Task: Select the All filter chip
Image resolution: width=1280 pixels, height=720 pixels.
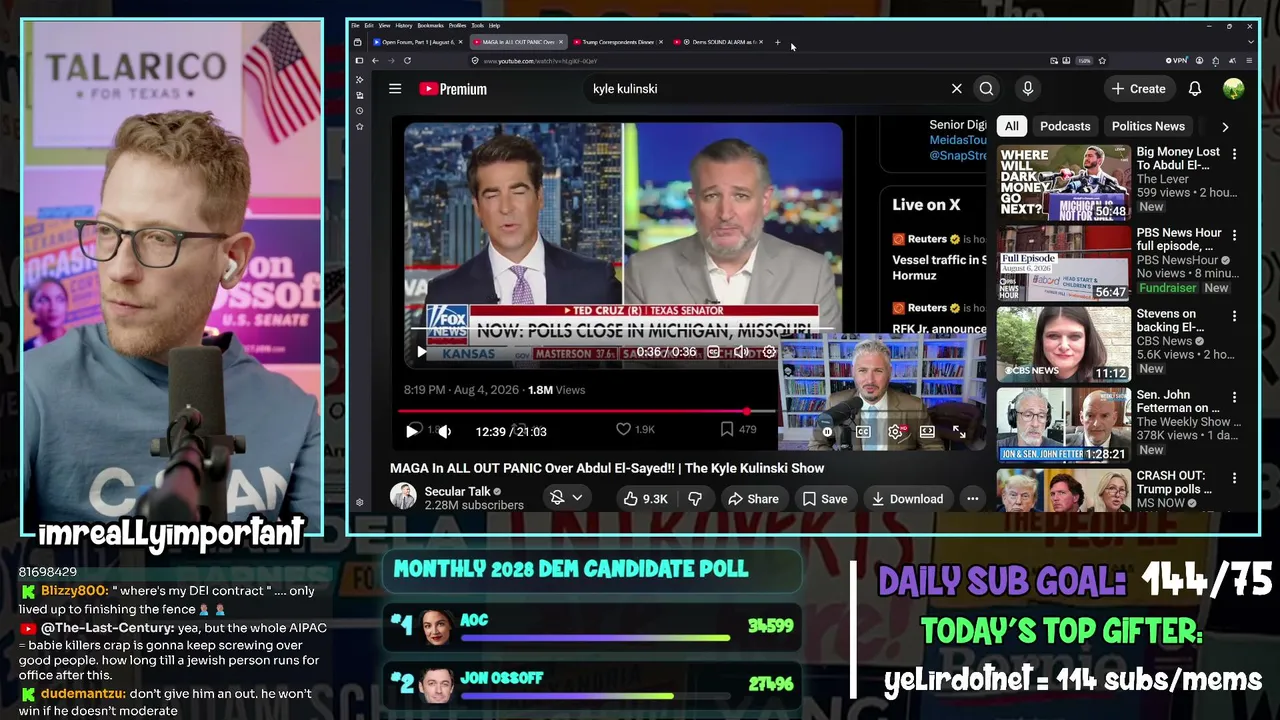Action: coord(1011,126)
